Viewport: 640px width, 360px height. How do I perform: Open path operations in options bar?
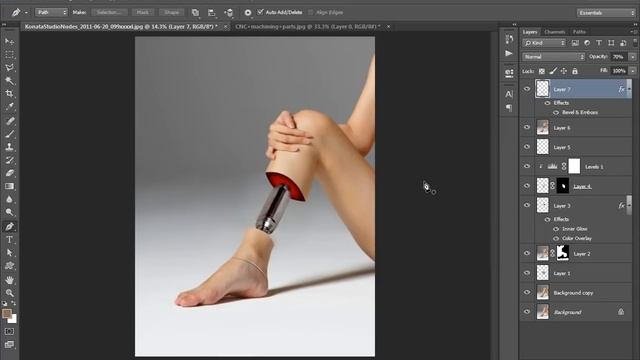pos(196,13)
